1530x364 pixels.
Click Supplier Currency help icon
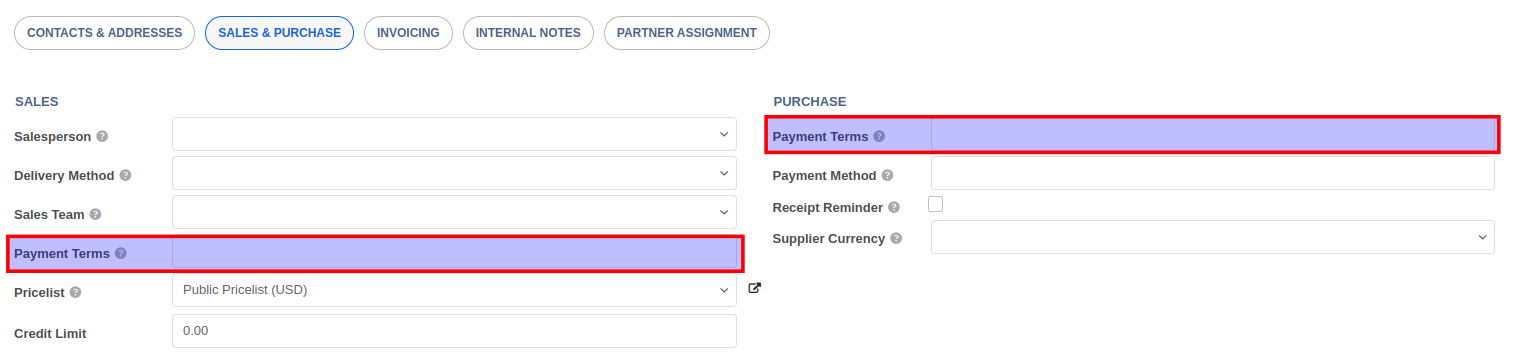click(896, 238)
